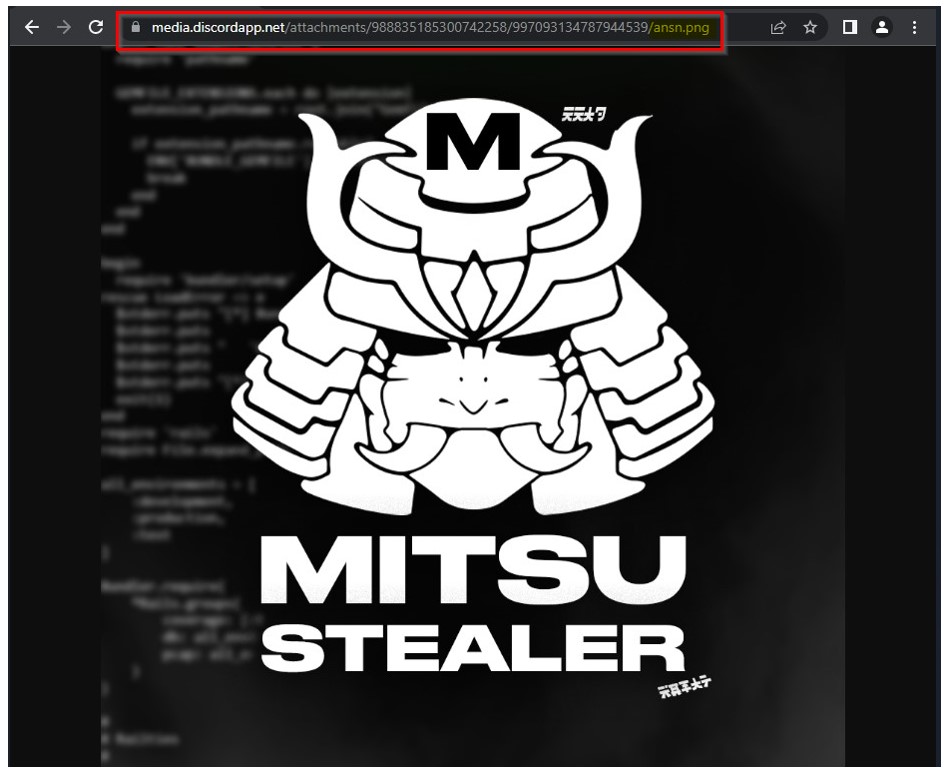The image size is (946, 771).
Task: Click the media.discordapp.net lock padlock
Action: pyautogui.click(x=136, y=27)
